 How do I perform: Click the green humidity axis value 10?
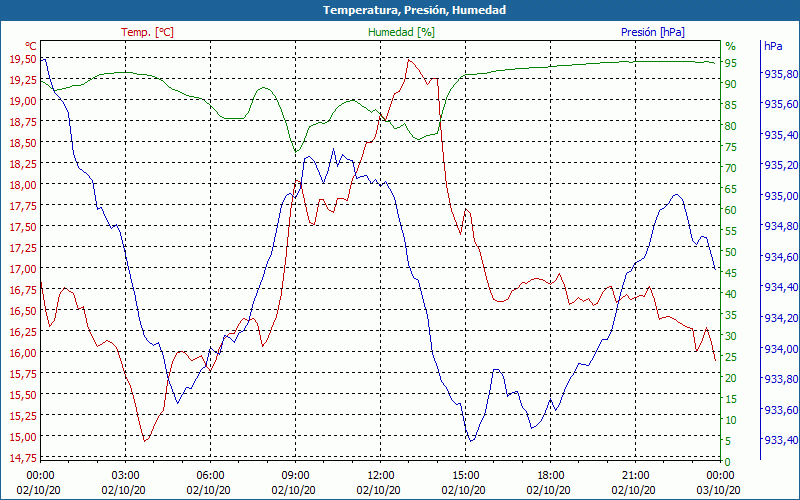pyautogui.click(x=731, y=420)
